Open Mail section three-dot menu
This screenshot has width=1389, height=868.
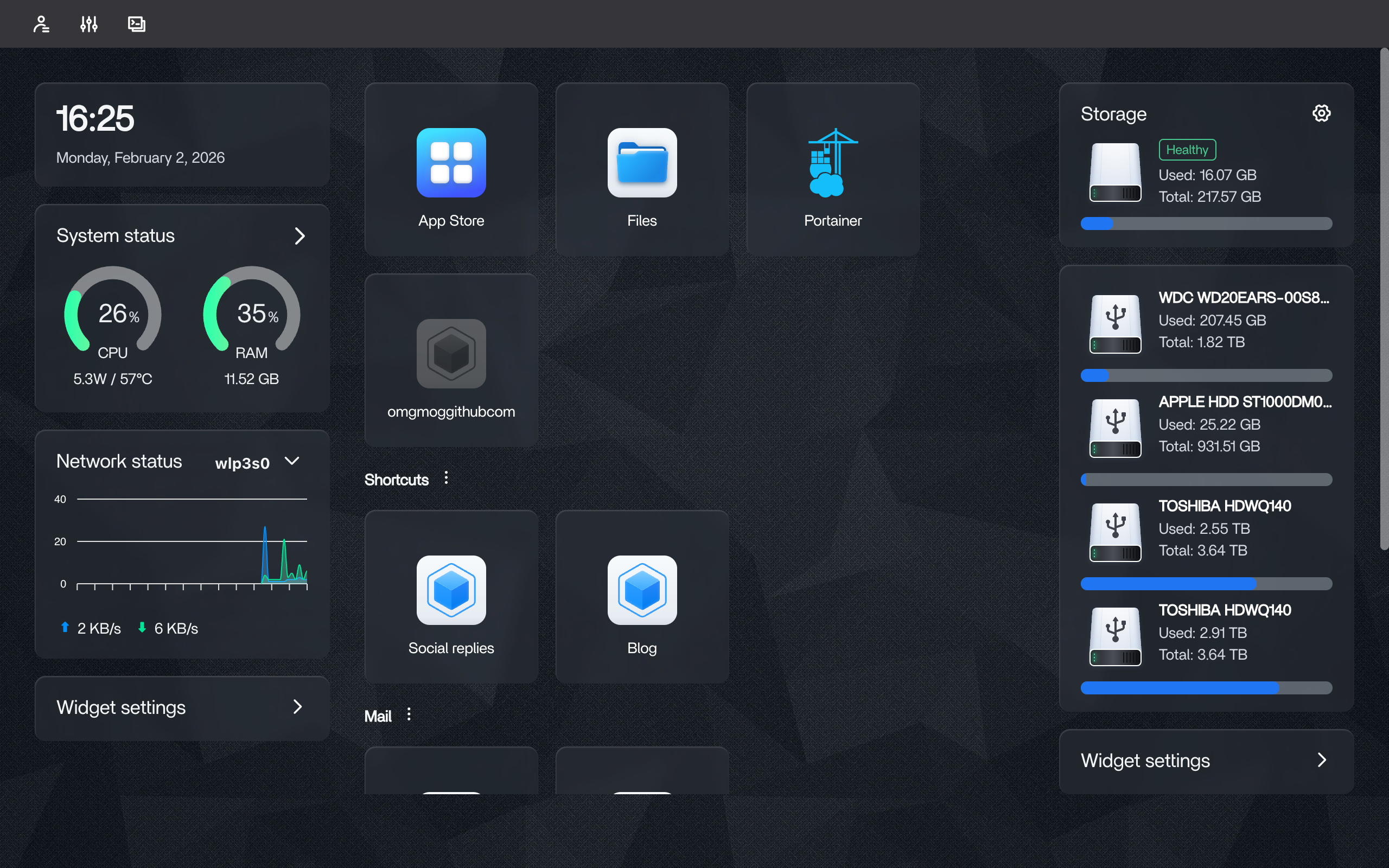pos(409,714)
